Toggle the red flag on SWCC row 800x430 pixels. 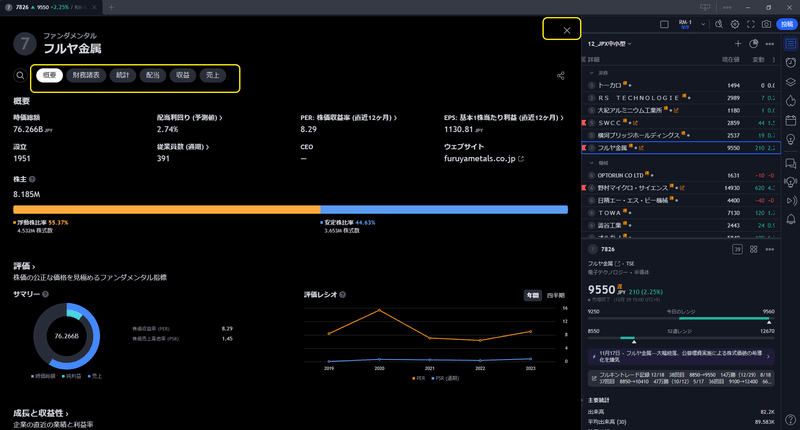[584, 123]
